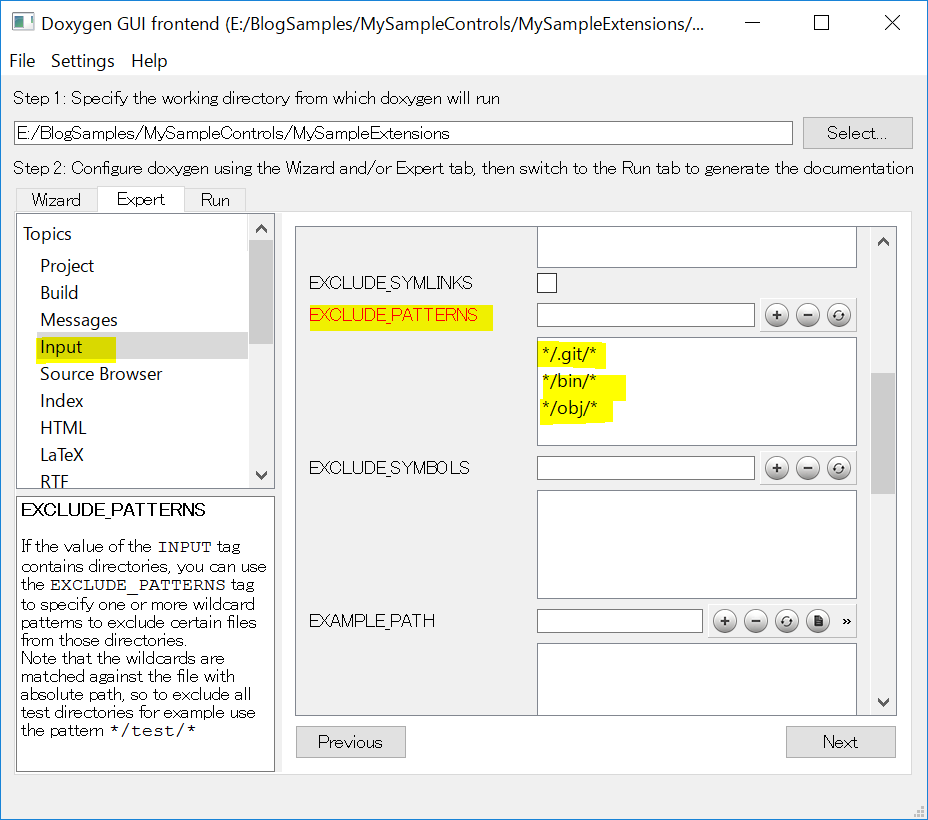Select Messages topic

[79, 320]
